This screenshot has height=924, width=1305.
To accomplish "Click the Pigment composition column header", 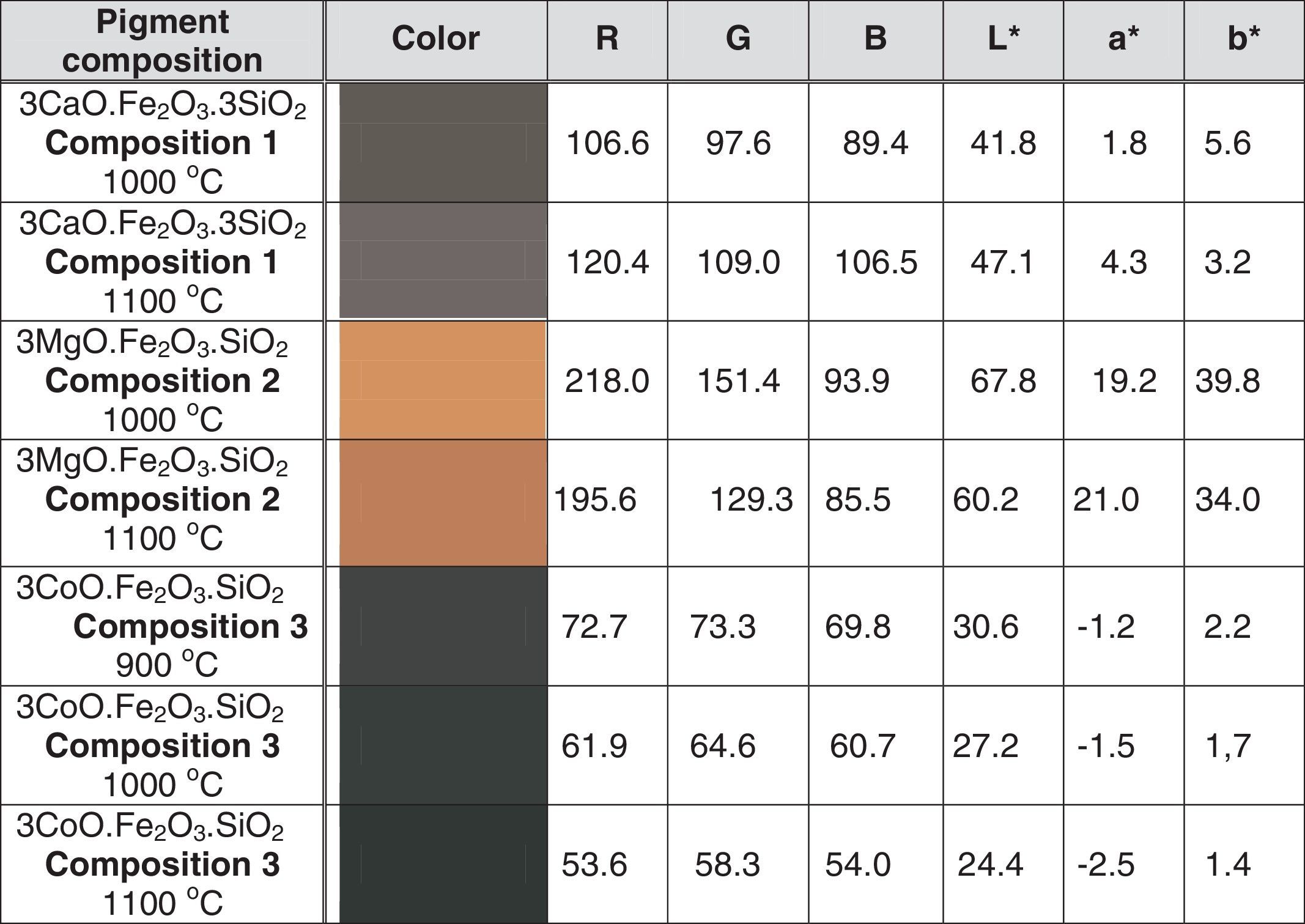I will point(162,40).
